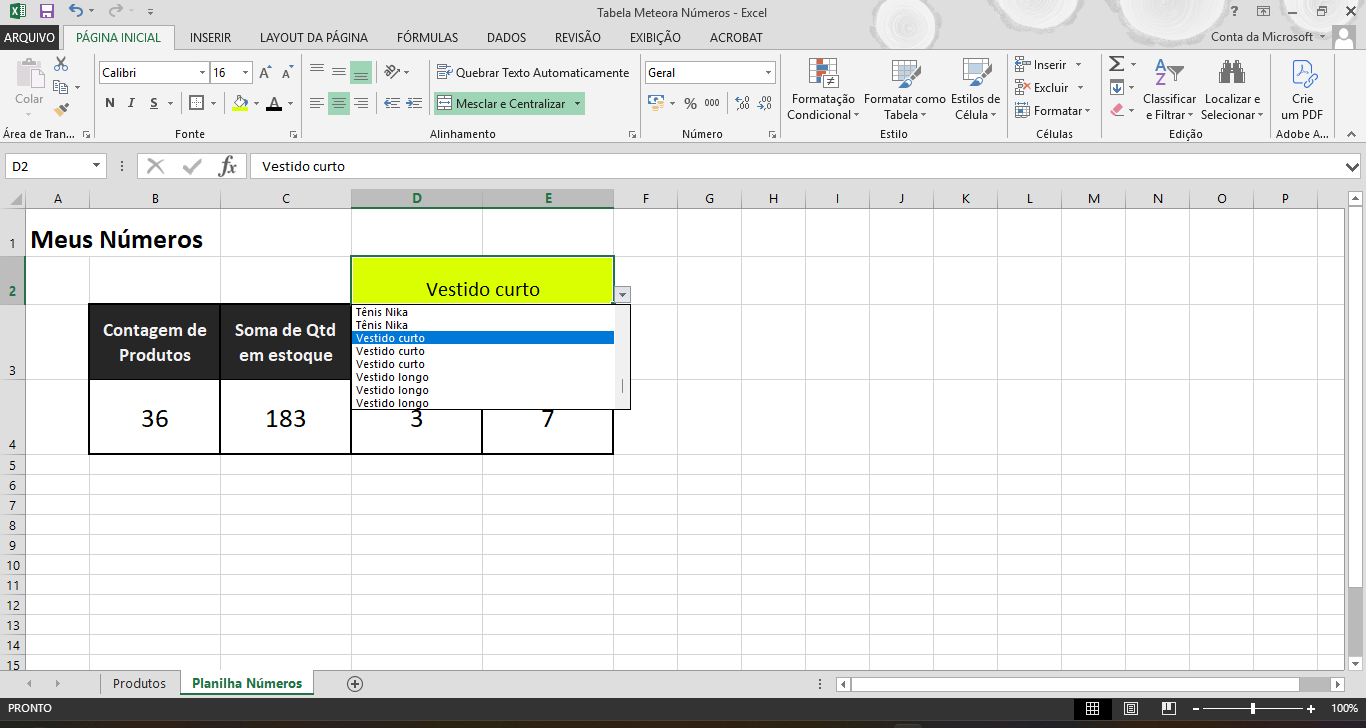Undo the last action

(77, 12)
